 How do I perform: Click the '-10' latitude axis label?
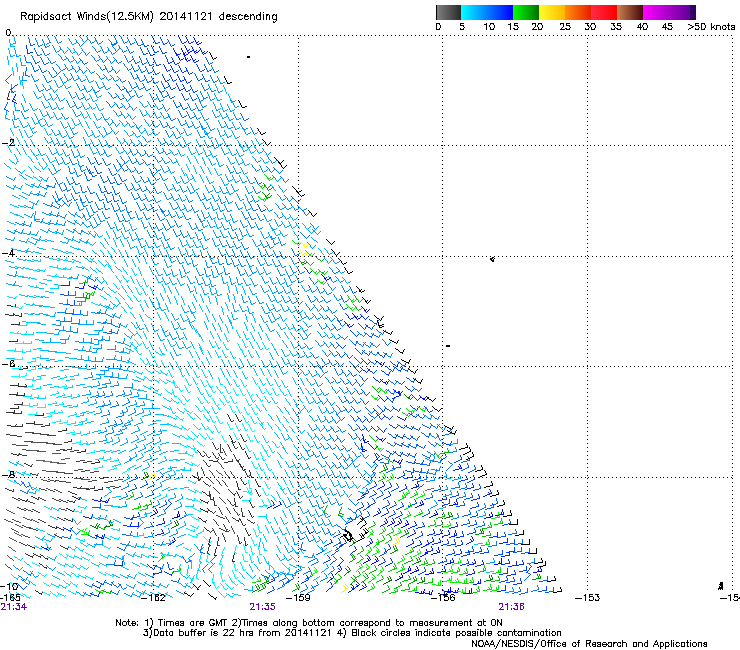click(x=9, y=586)
